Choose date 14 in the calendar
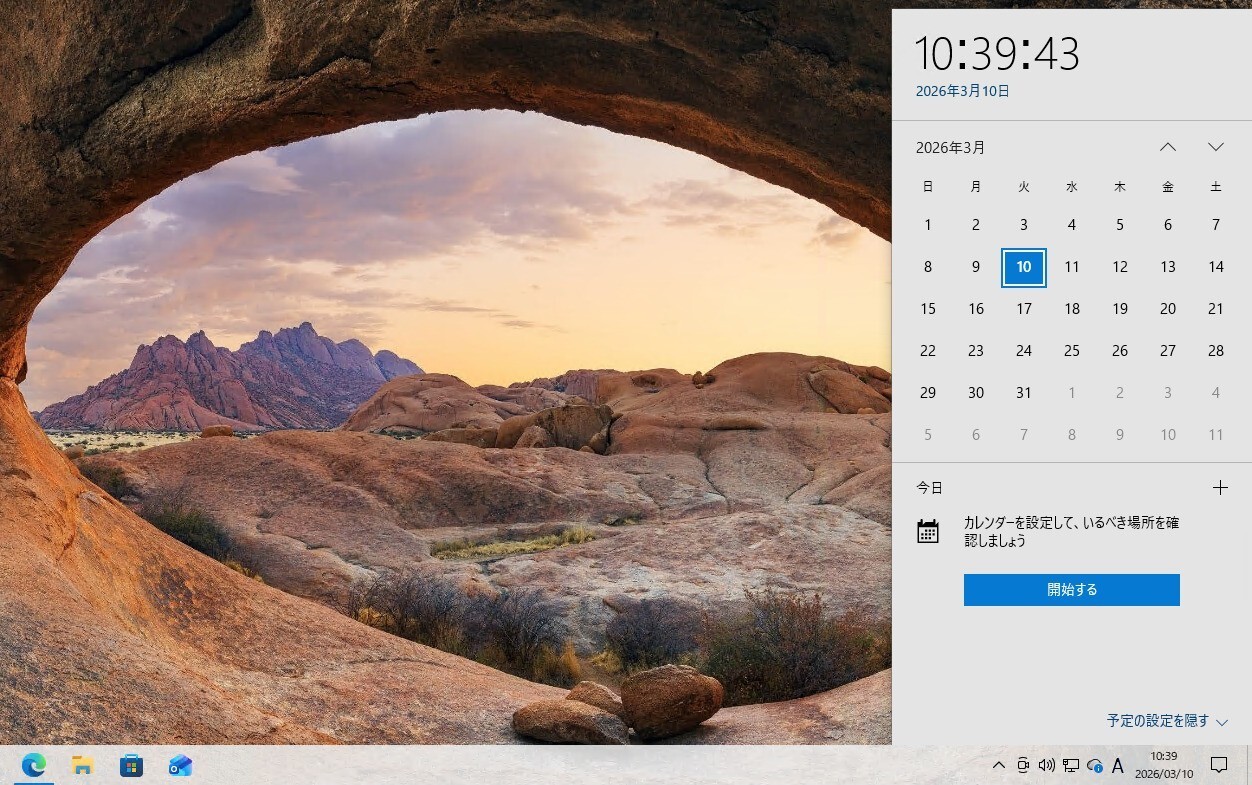Viewport: 1252px width, 785px height. [1216, 267]
